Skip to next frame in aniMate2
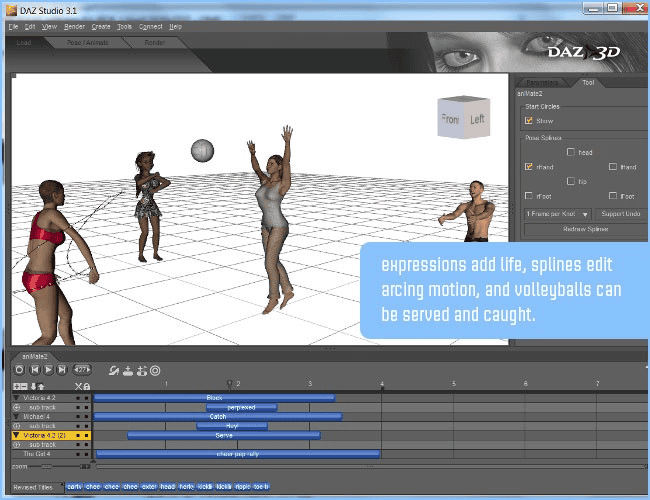 click(x=62, y=370)
